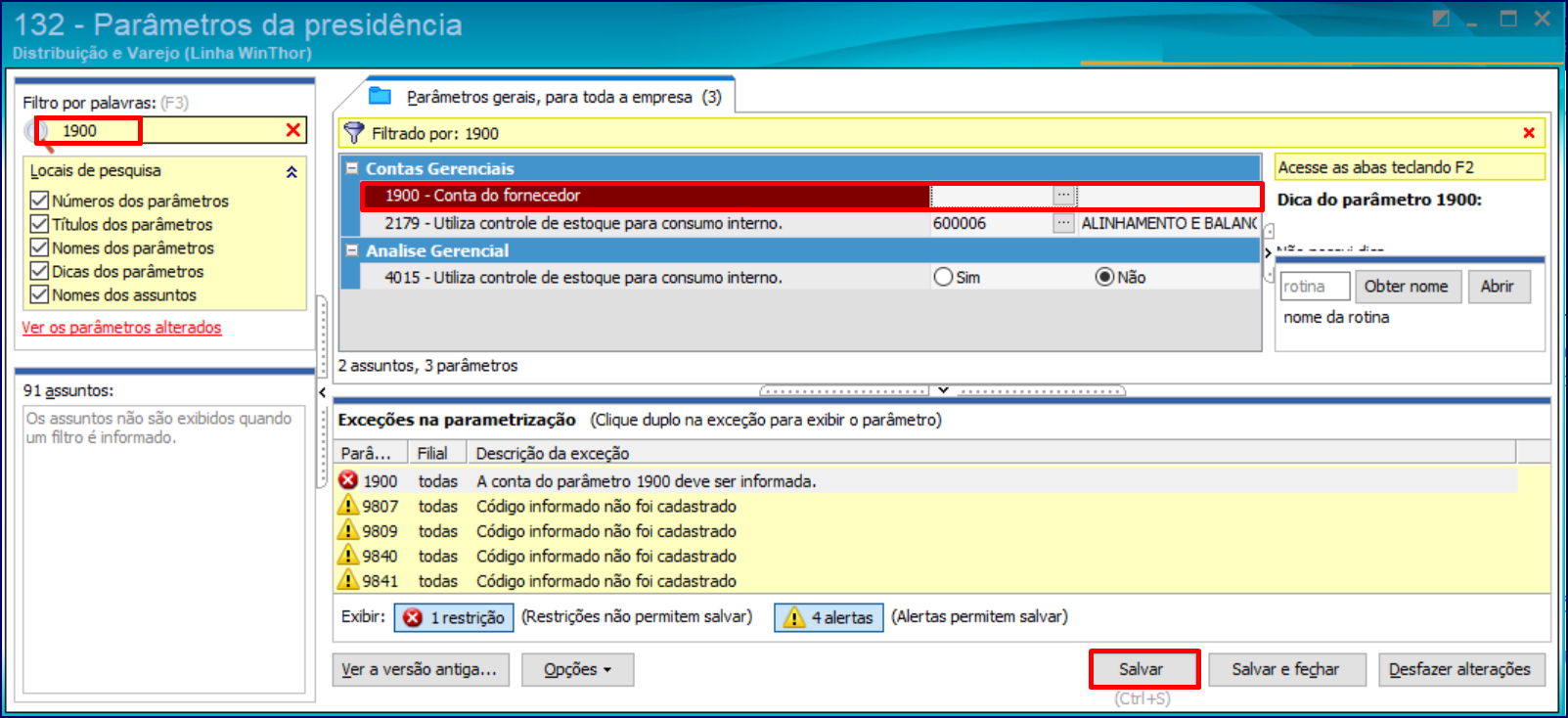Click the 'Filtro por palavras' input field
The image size is (1568, 718).
[x=166, y=131]
